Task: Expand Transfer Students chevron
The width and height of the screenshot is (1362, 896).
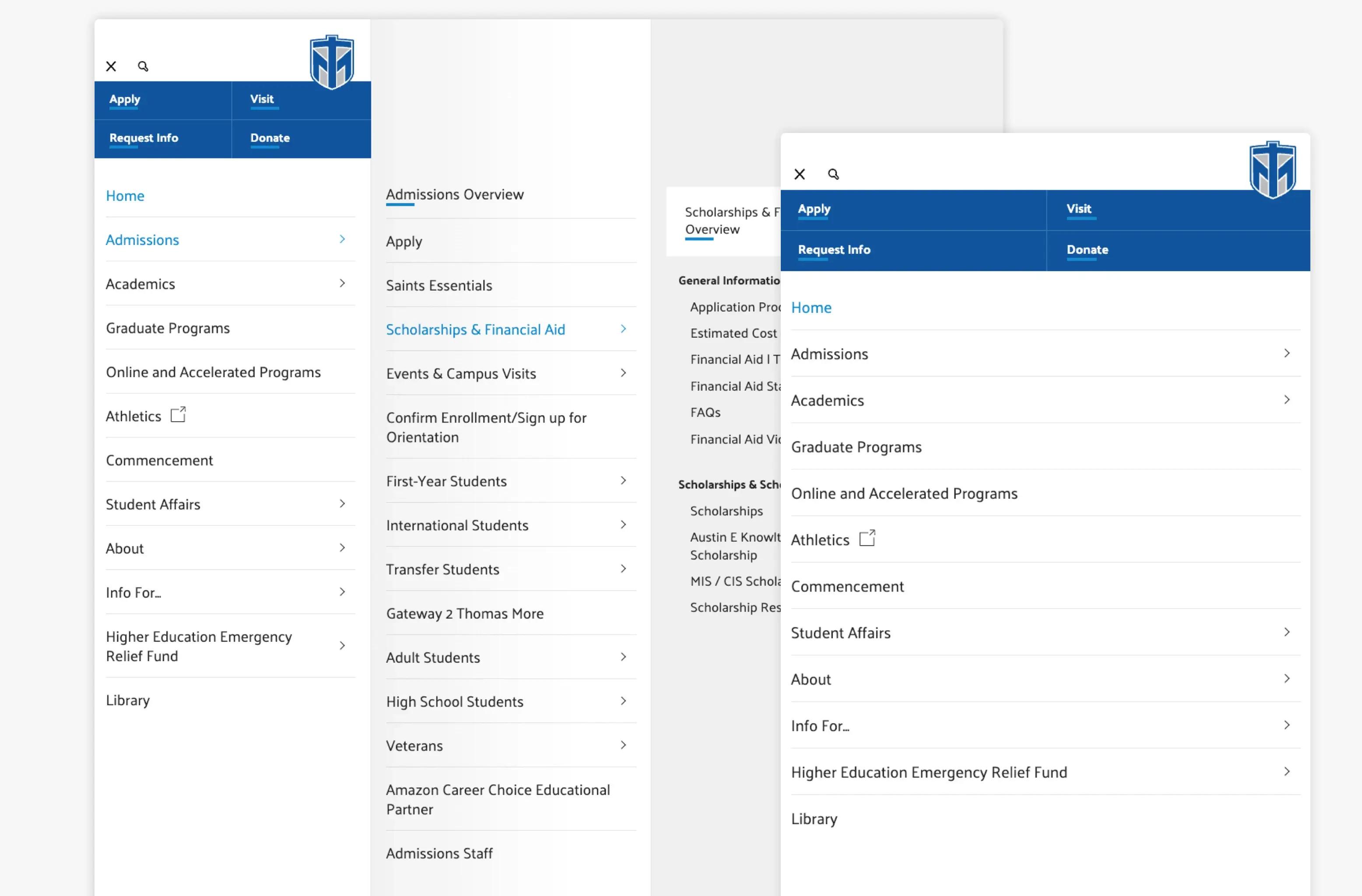Action: tap(623, 568)
